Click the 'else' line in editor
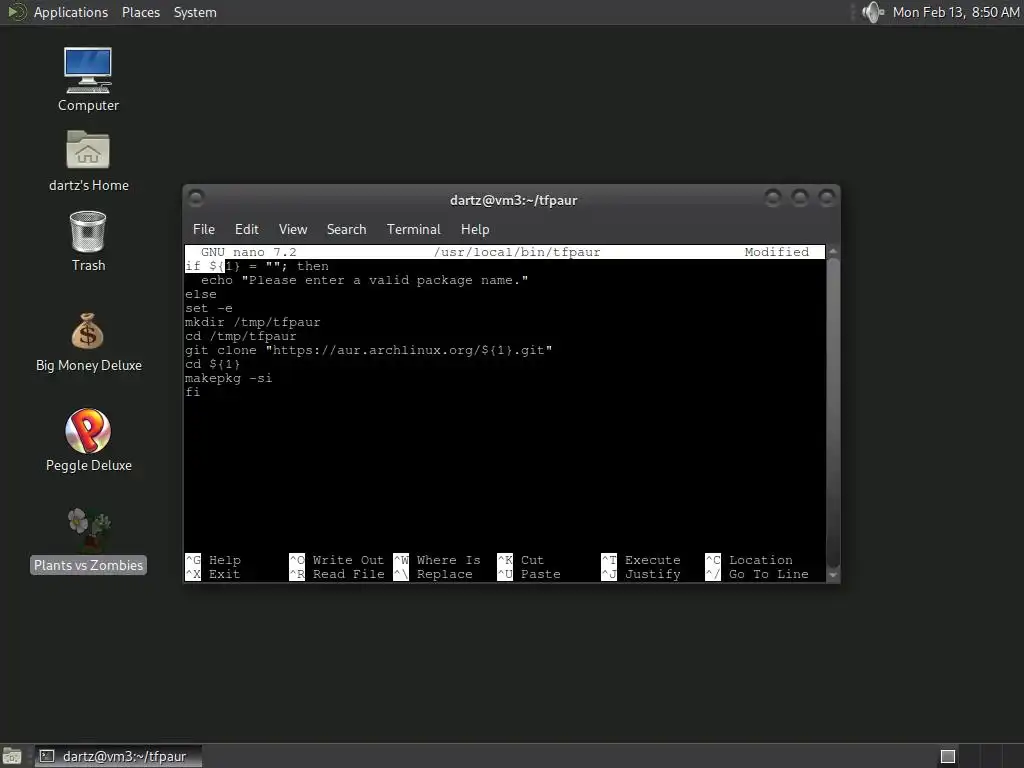 [x=200, y=294]
